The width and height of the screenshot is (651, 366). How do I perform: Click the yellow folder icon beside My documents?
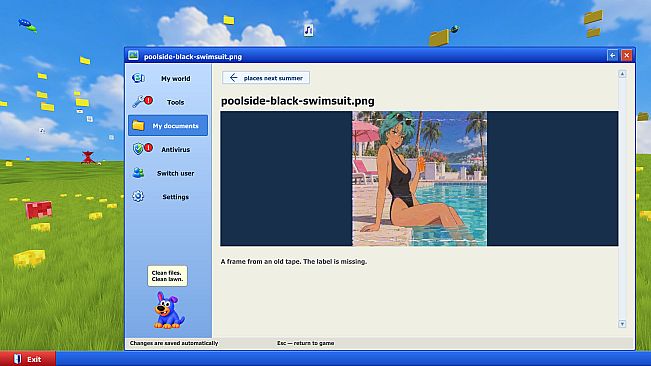tap(138, 125)
